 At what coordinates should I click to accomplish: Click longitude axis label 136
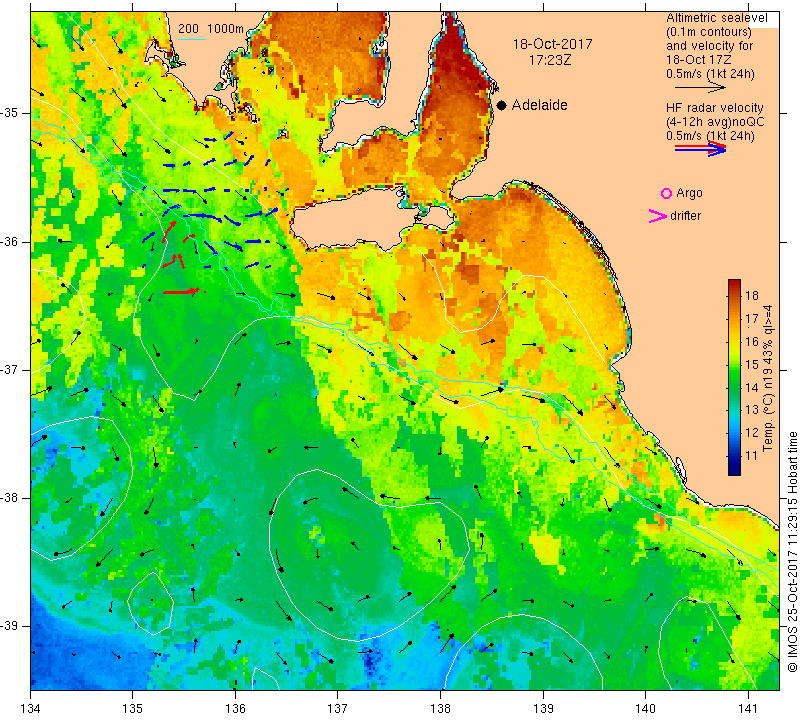pos(235,708)
